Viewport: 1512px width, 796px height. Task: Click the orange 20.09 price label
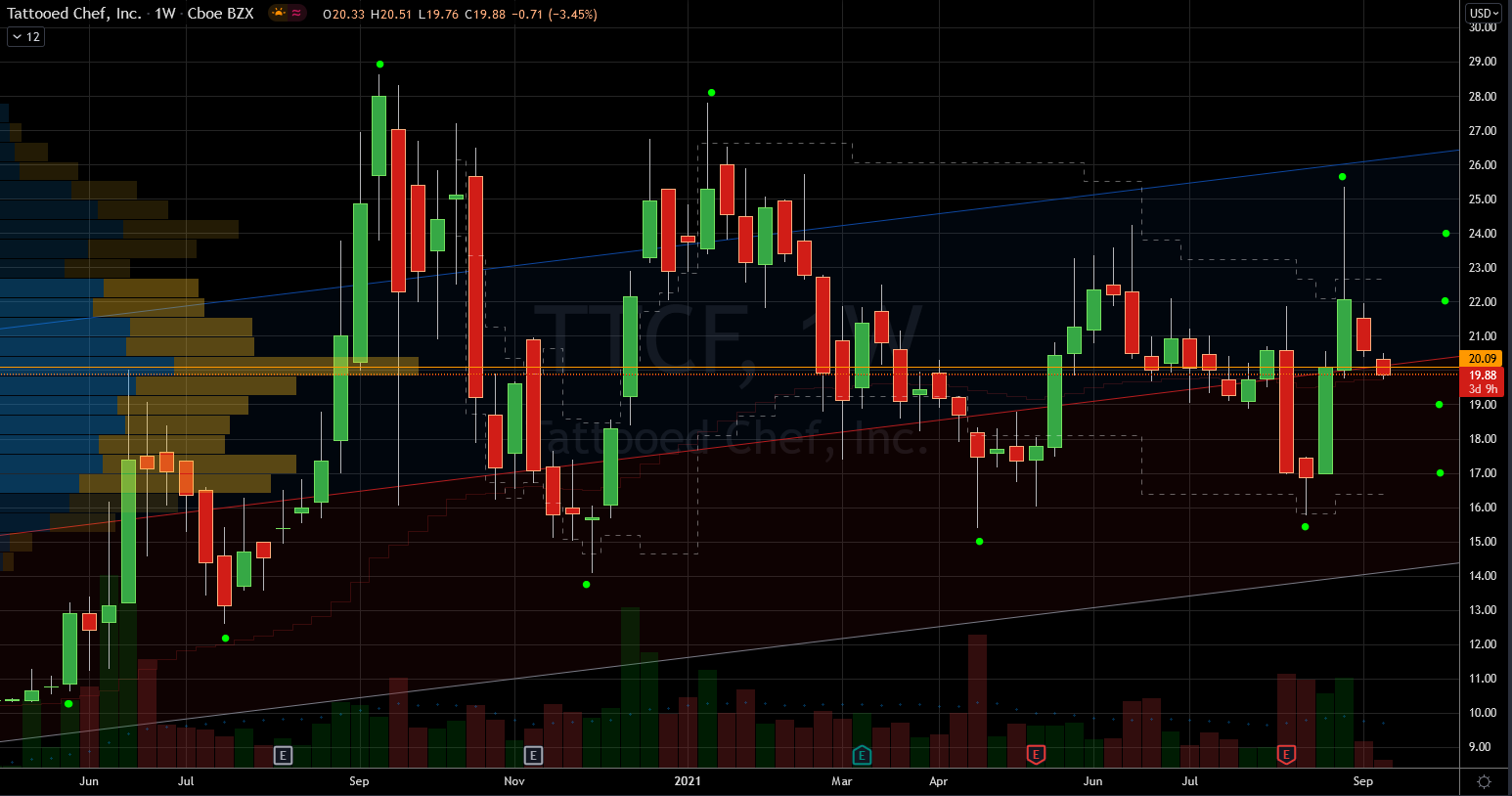tap(1483, 359)
